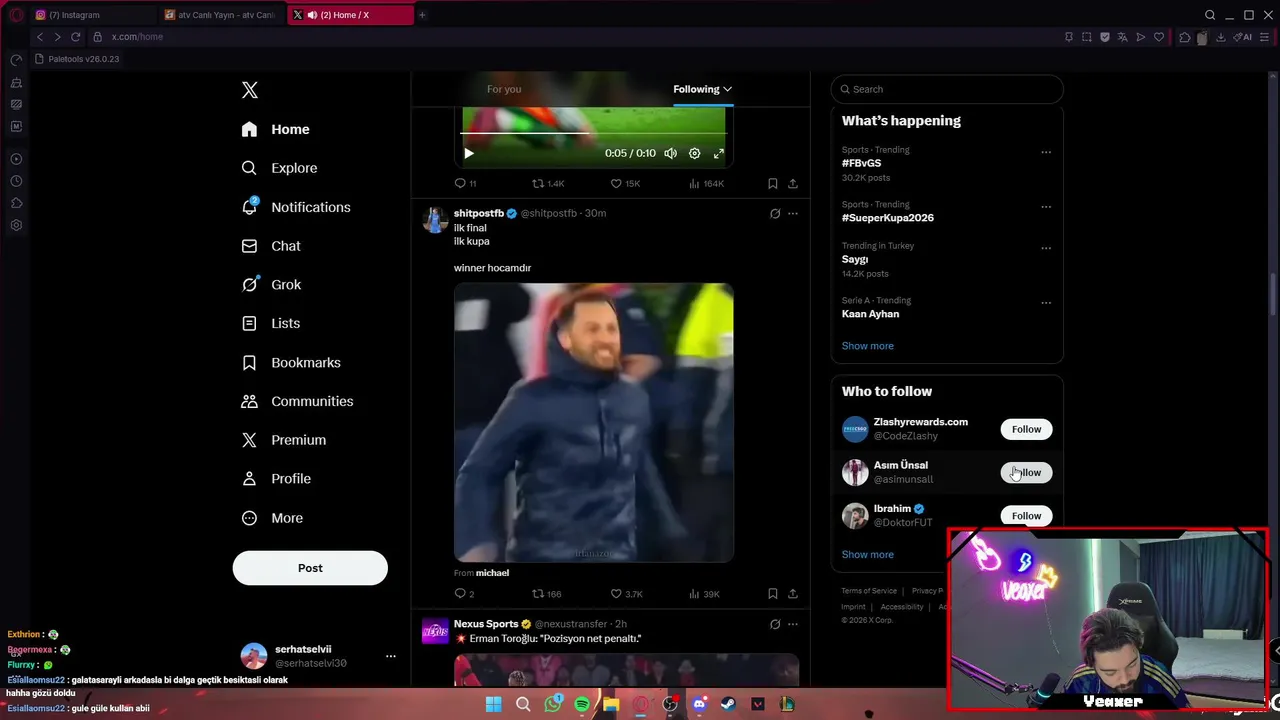Screen dimensions: 1280x720
Task: Switch to the For you tab
Action: [504, 89]
